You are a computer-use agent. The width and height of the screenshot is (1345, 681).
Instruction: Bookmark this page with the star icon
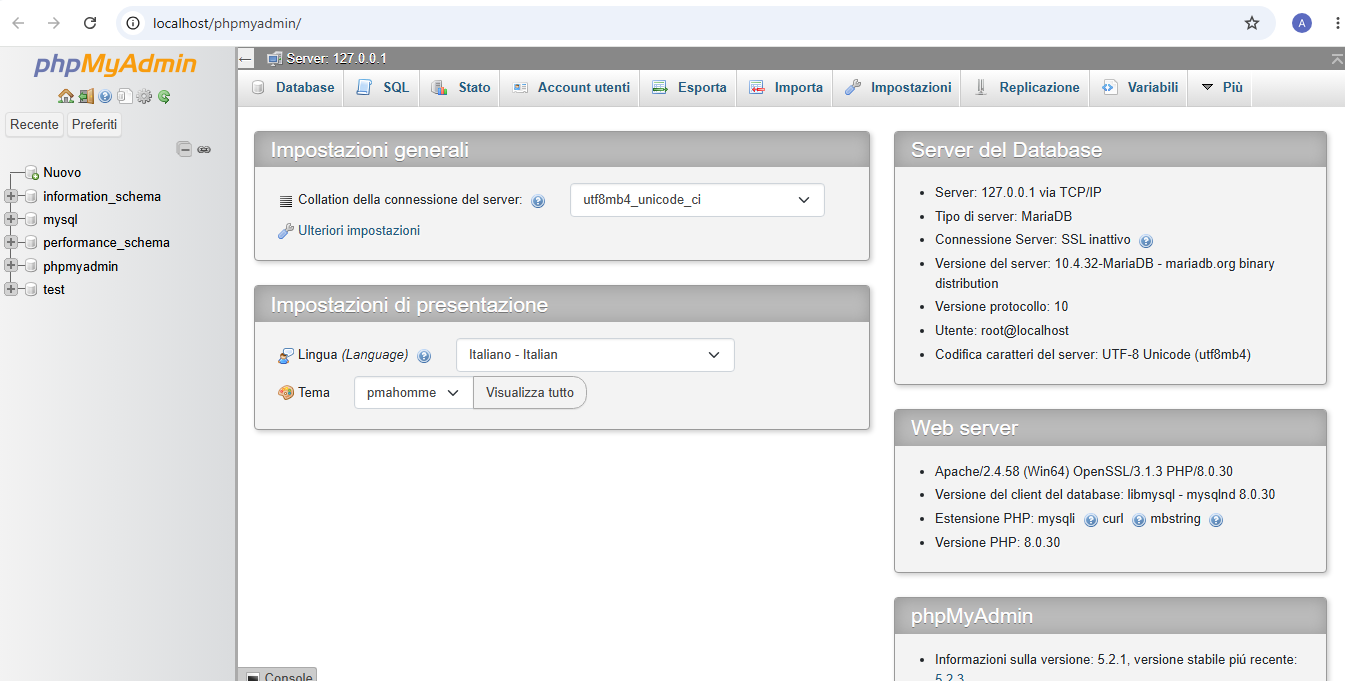(1252, 23)
